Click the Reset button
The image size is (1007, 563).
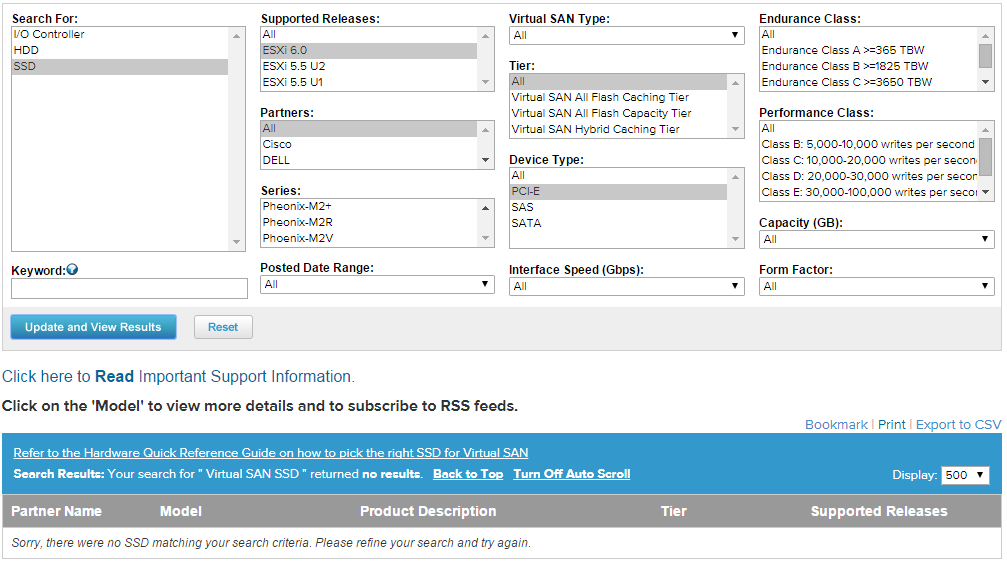[x=223, y=327]
